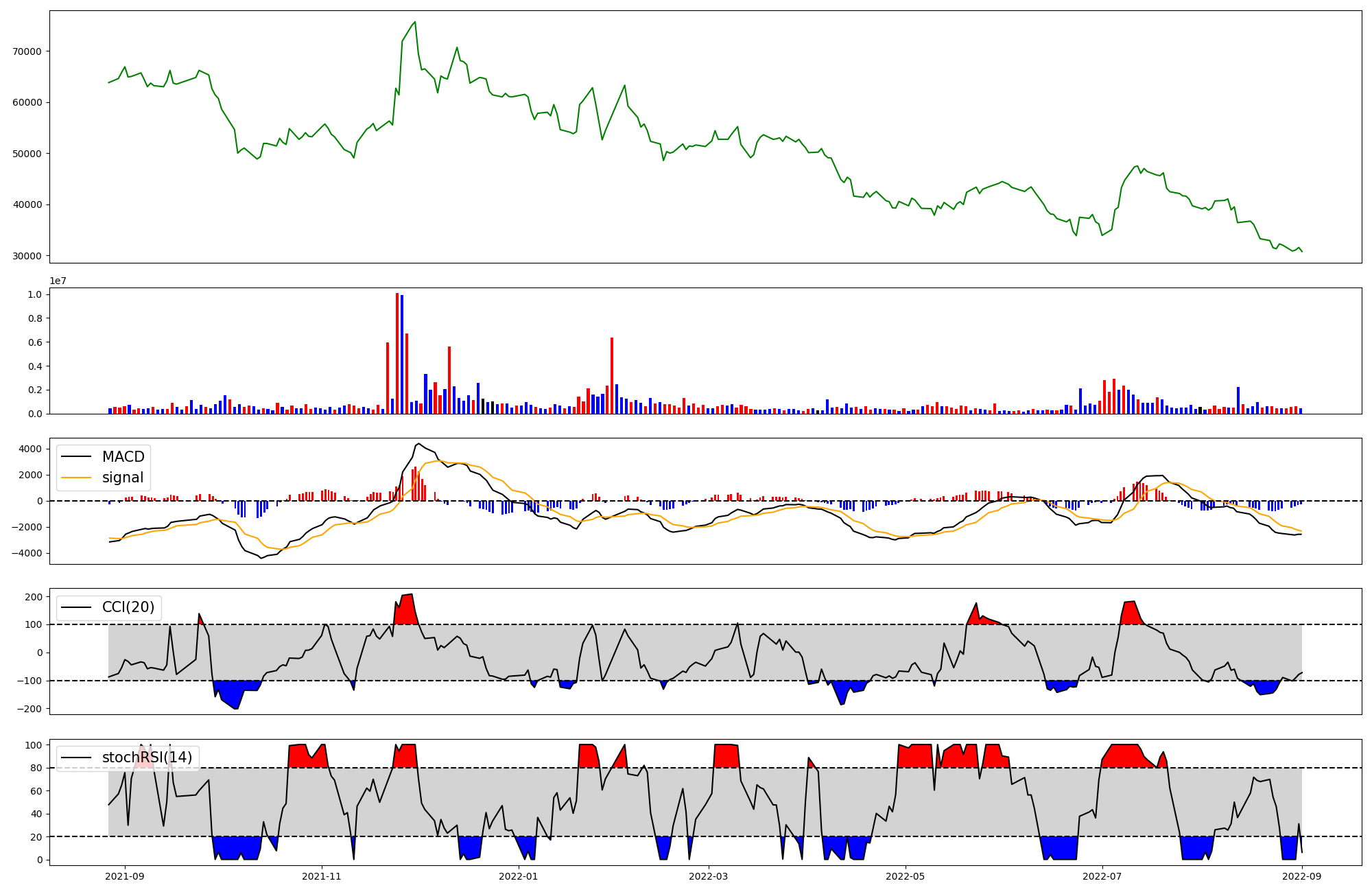Click the orange signal legend line swatch
The width and height of the screenshot is (1372, 892).
76,478
